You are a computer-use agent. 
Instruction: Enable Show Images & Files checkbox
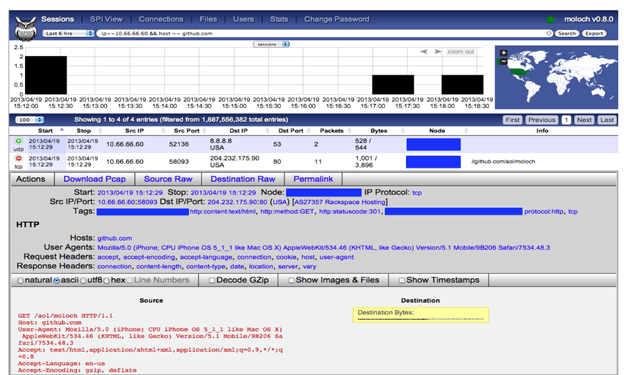[291, 281]
